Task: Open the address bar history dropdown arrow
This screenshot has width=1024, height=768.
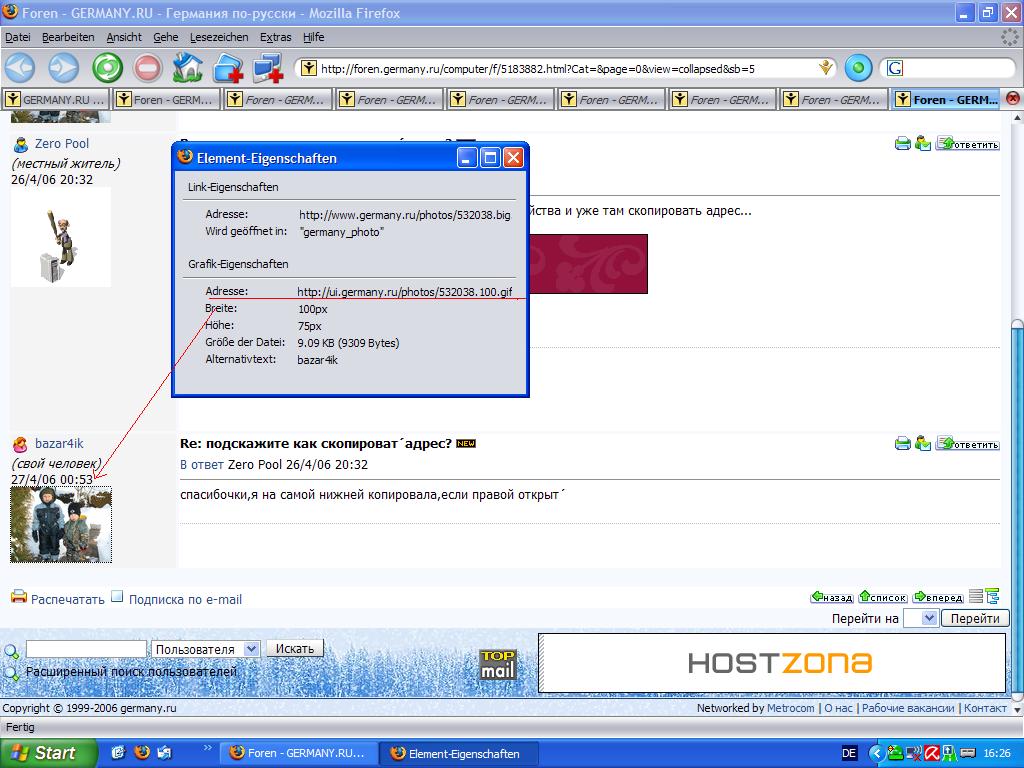Action: 825,68
